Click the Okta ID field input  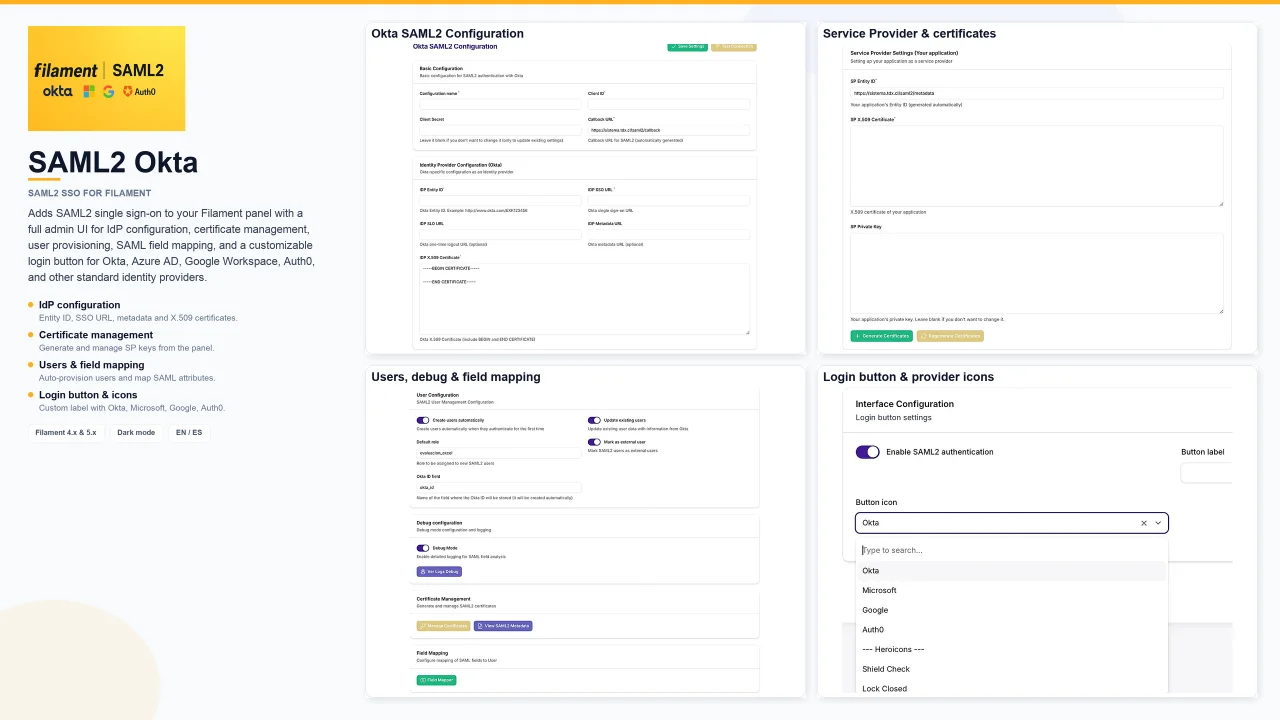click(x=499, y=487)
